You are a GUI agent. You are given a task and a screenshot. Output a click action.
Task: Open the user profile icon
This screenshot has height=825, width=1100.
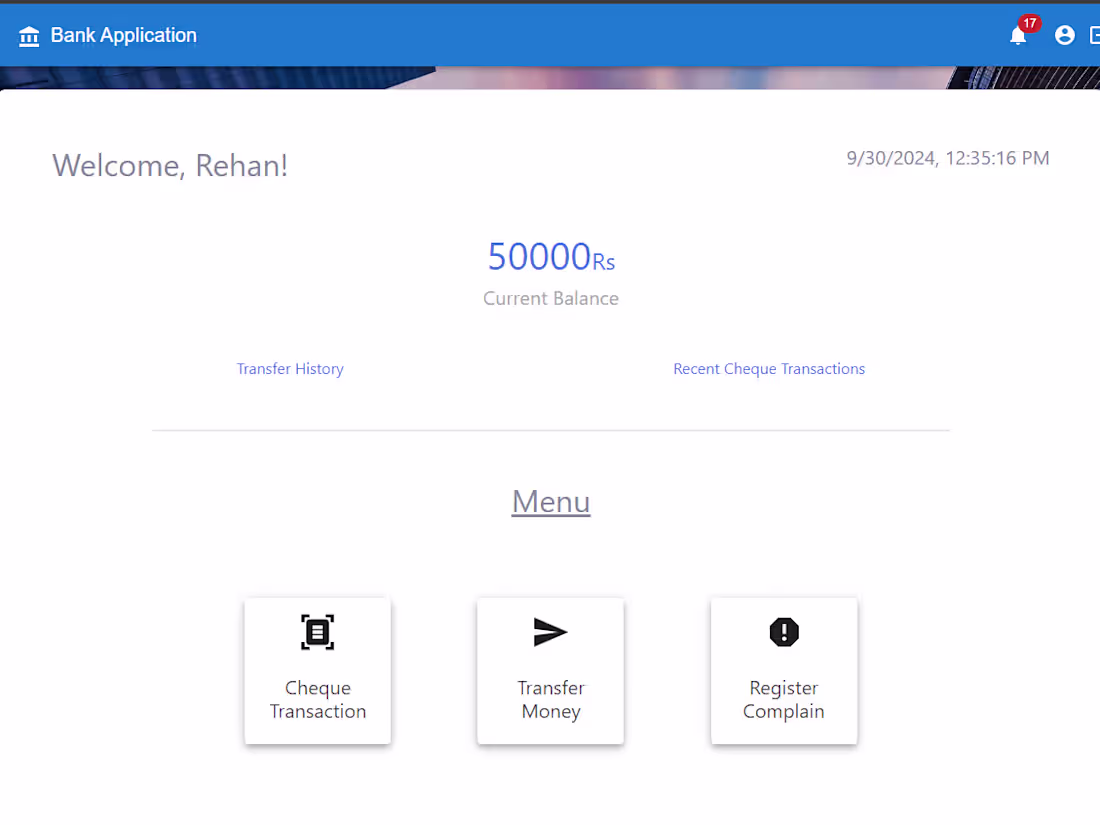pyautogui.click(x=1064, y=34)
